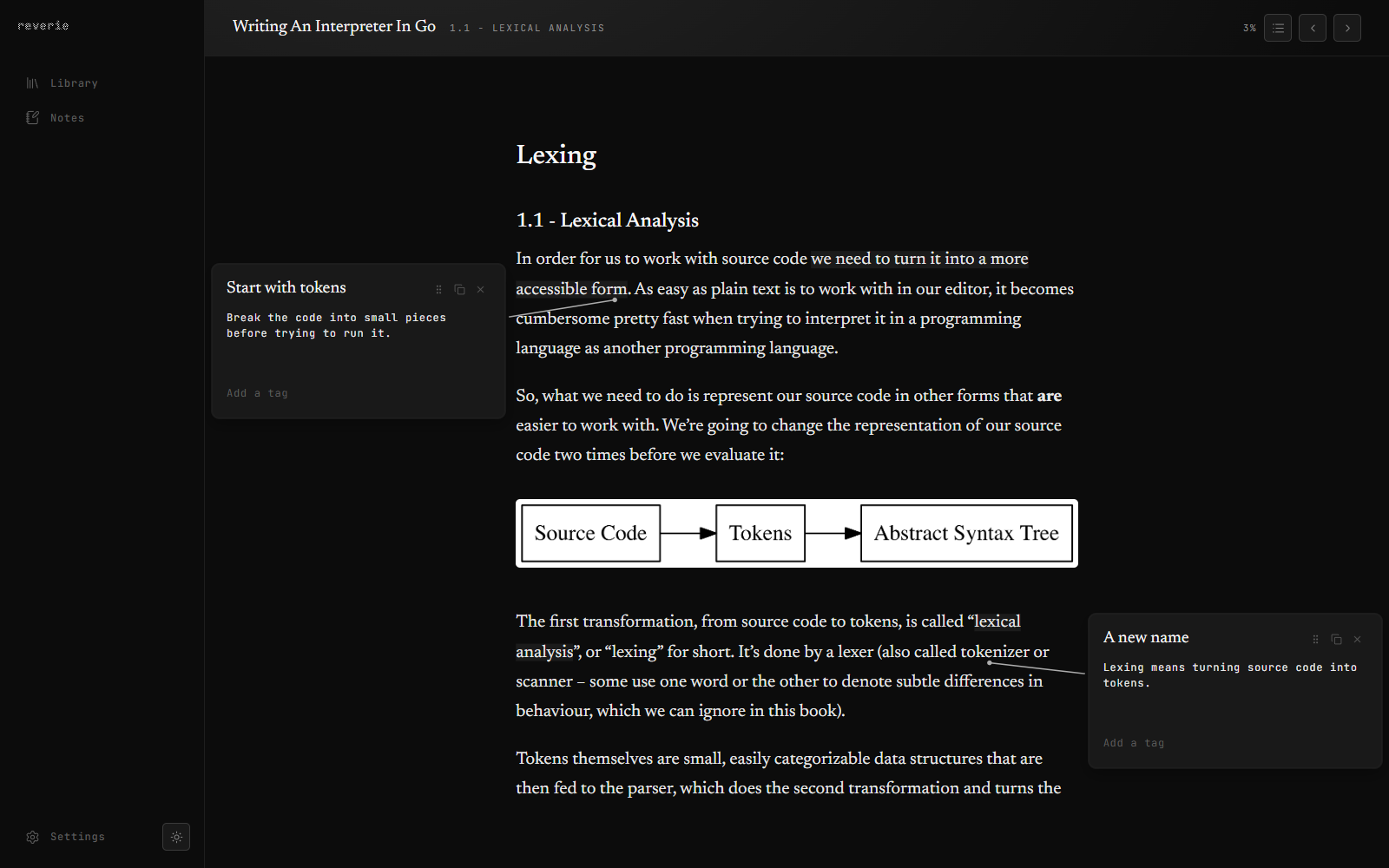Go to the next chapter

(1347, 28)
